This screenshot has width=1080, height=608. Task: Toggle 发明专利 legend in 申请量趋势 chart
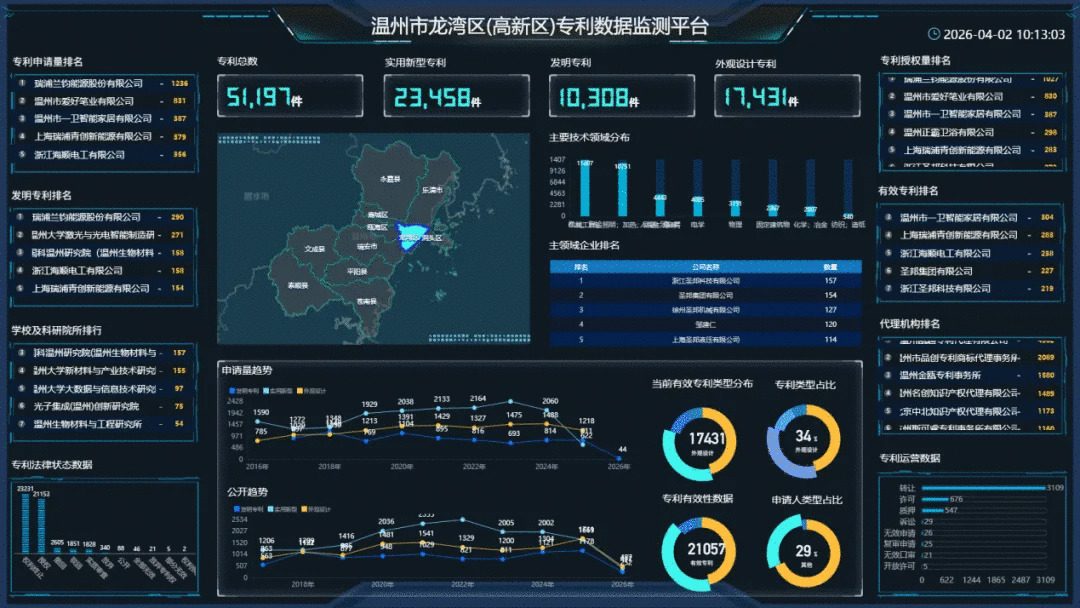244,390
